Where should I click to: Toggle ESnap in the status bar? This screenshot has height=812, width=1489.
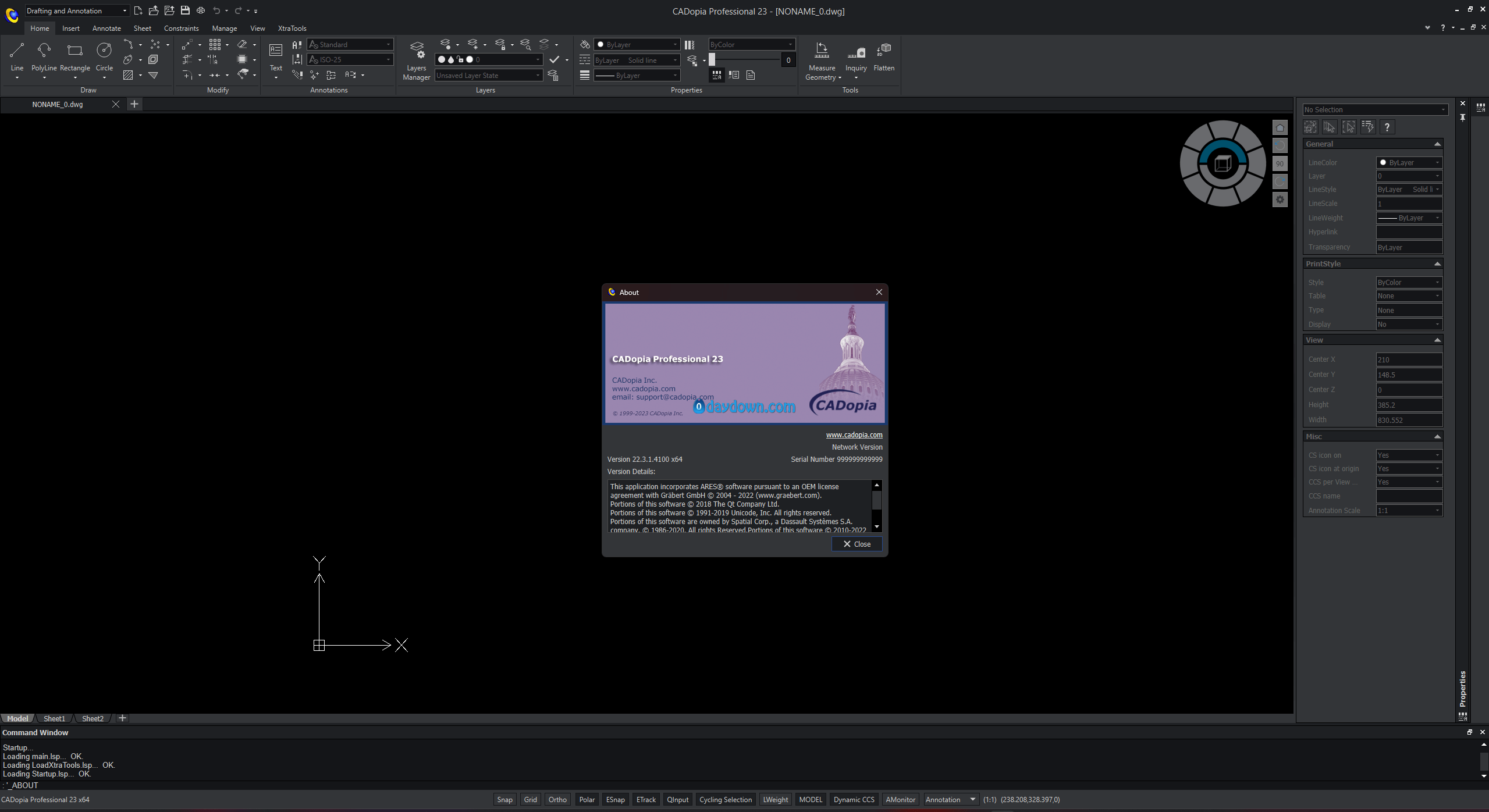pos(615,799)
